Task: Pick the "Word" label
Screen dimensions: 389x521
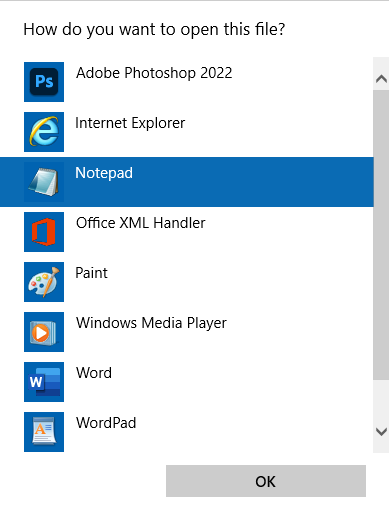Action: [94, 373]
